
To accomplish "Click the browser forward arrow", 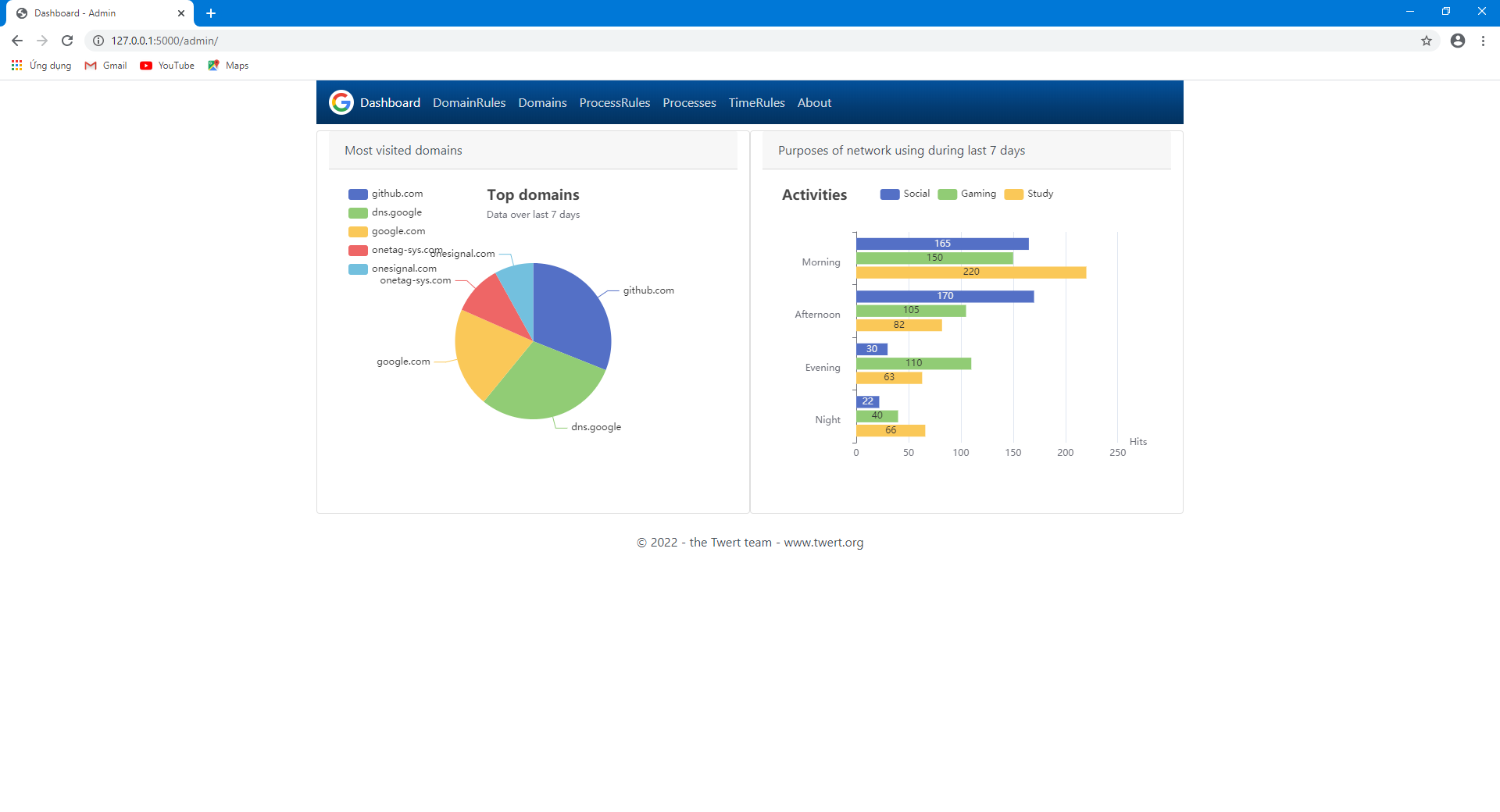I will [42, 41].
